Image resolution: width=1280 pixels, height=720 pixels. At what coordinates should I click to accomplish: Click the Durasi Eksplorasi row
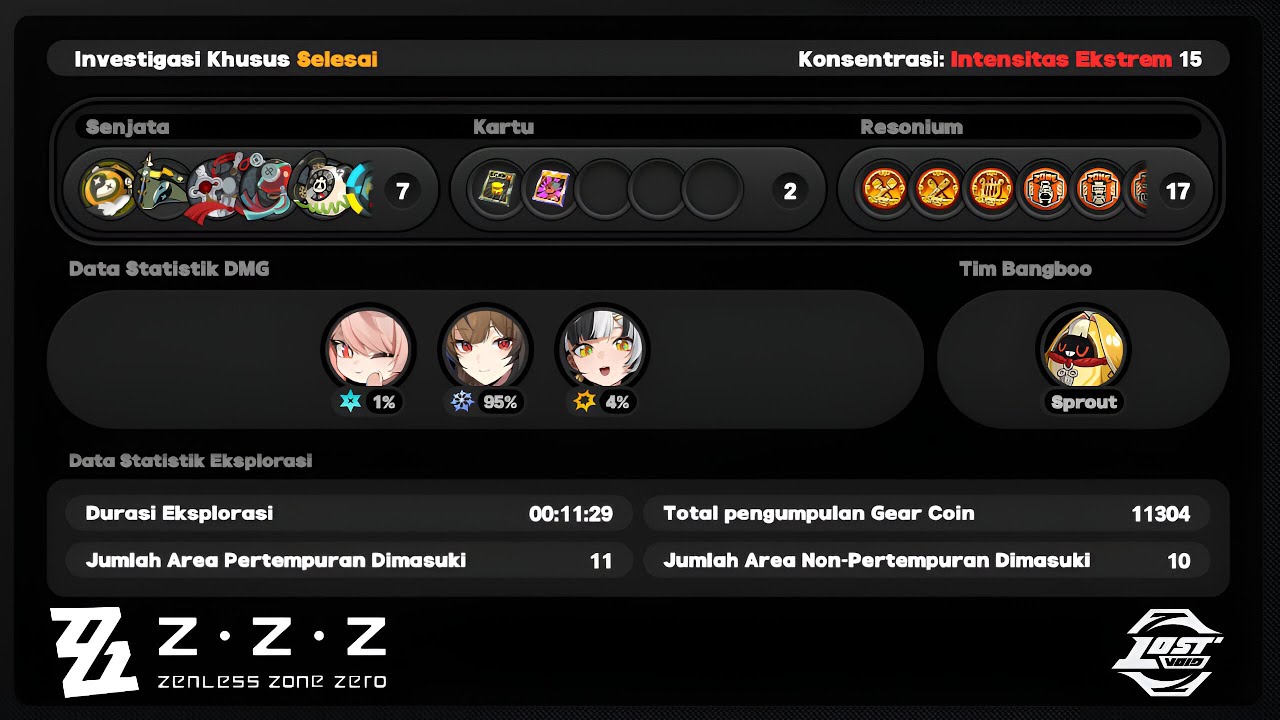point(349,514)
